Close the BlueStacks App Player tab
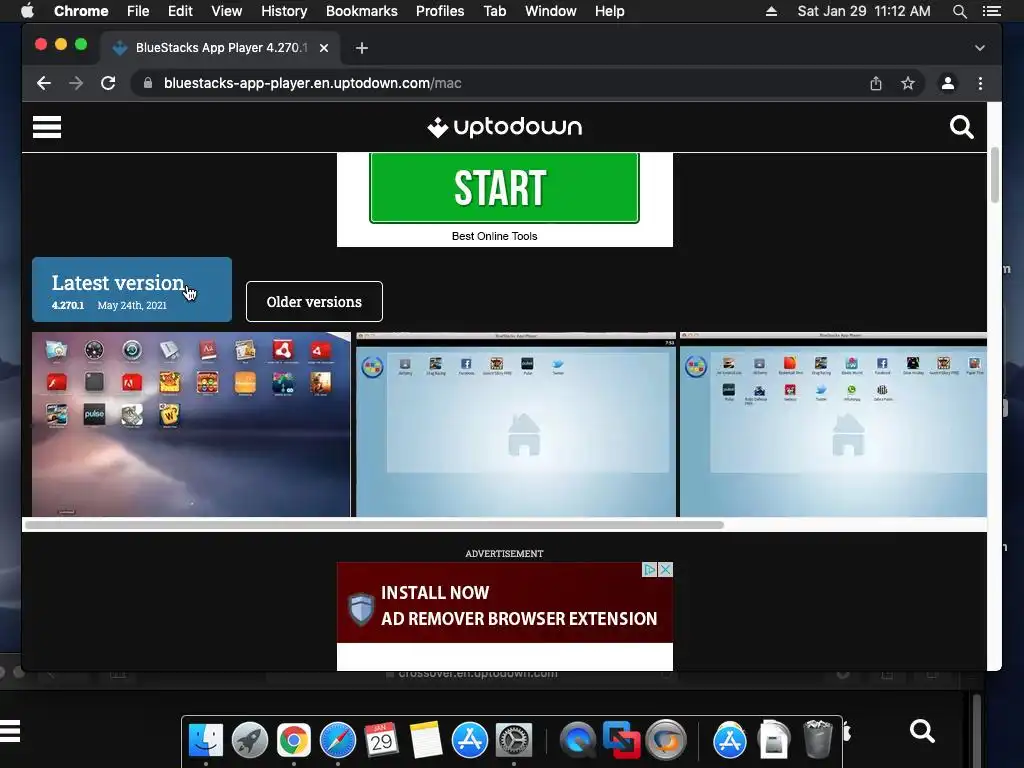This screenshot has height=768, width=1024. click(324, 48)
